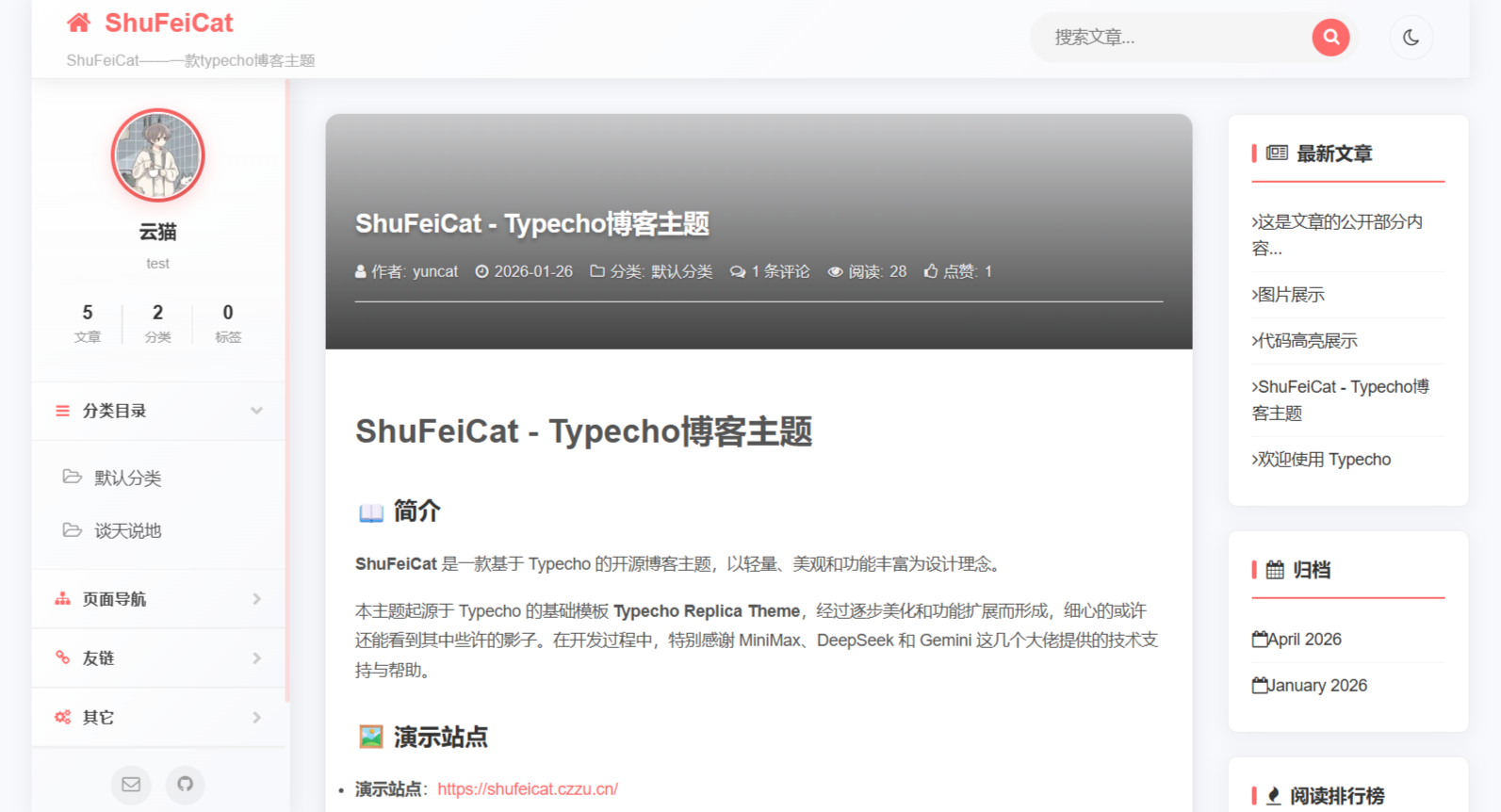This screenshot has width=1501, height=812.
Task: Click the author yuncat link
Action: (435, 271)
